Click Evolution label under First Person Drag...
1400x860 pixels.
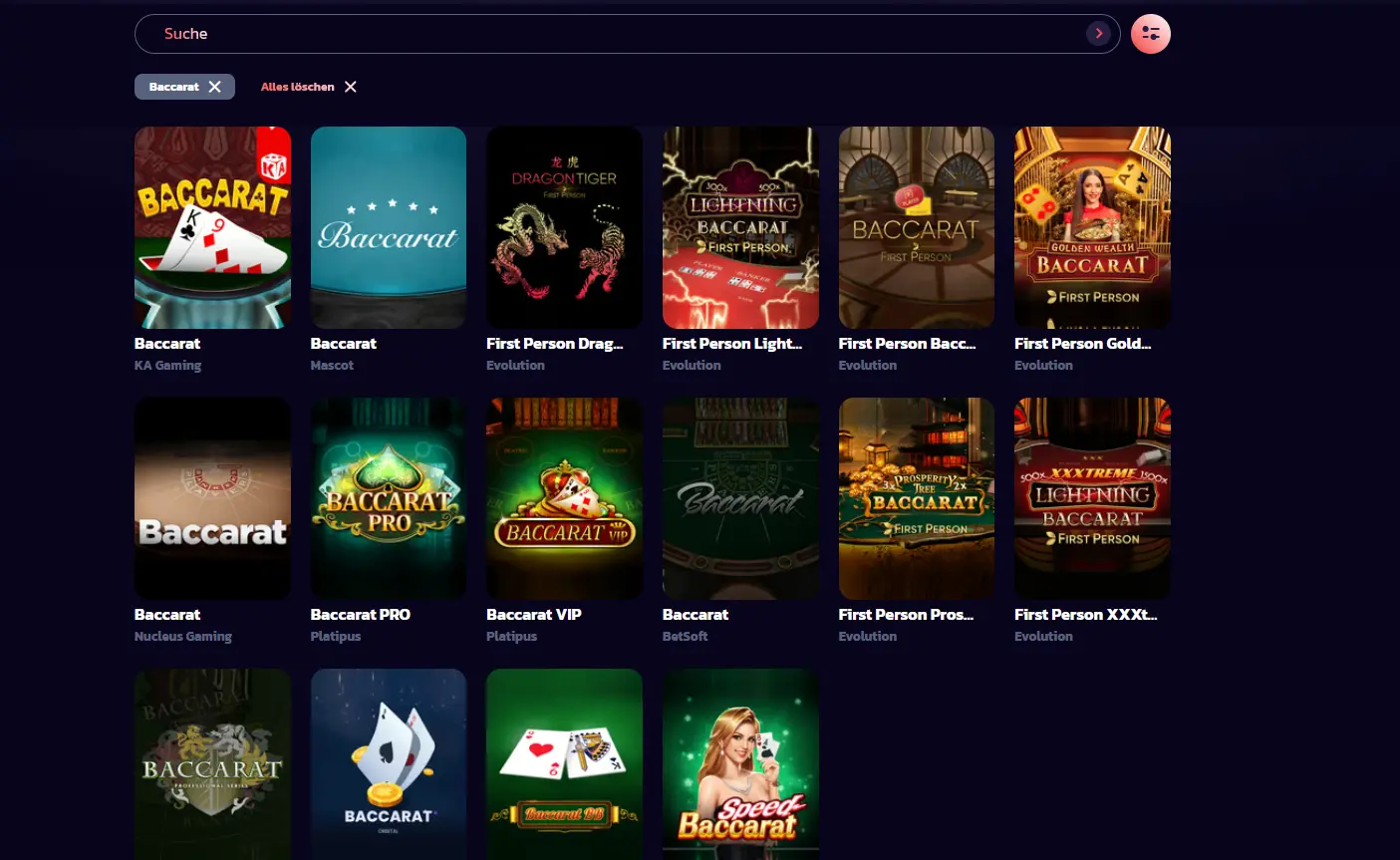[x=515, y=366]
